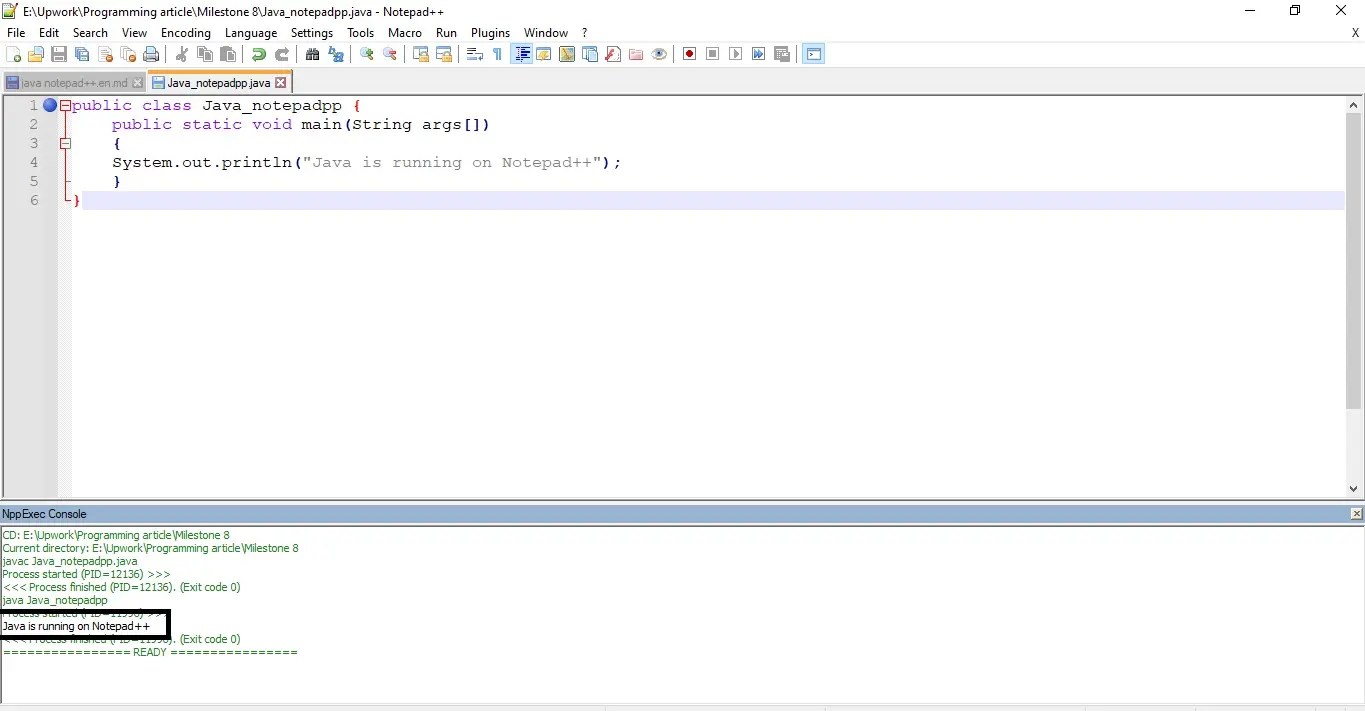
Task: Collapse the Java_notepadpp class fold
Action: pos(63,104)
